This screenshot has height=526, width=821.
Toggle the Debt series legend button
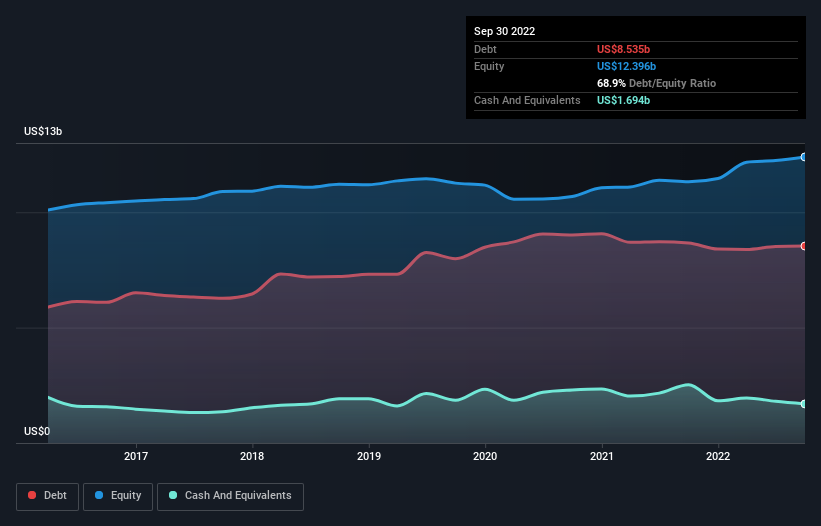[48, 496]
